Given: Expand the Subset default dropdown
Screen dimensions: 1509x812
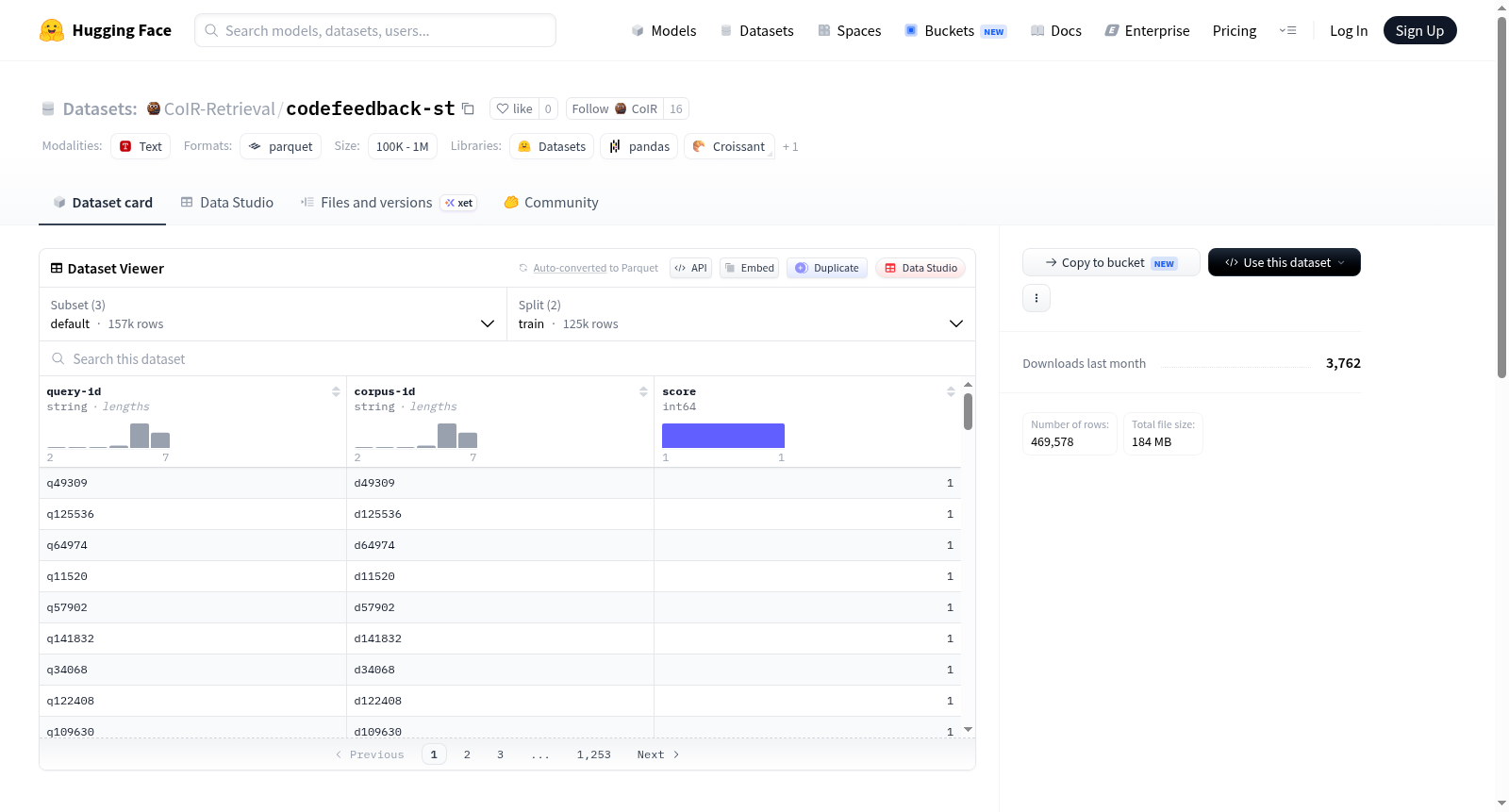Looking at the screenshot, I should (x=273, y=314).
